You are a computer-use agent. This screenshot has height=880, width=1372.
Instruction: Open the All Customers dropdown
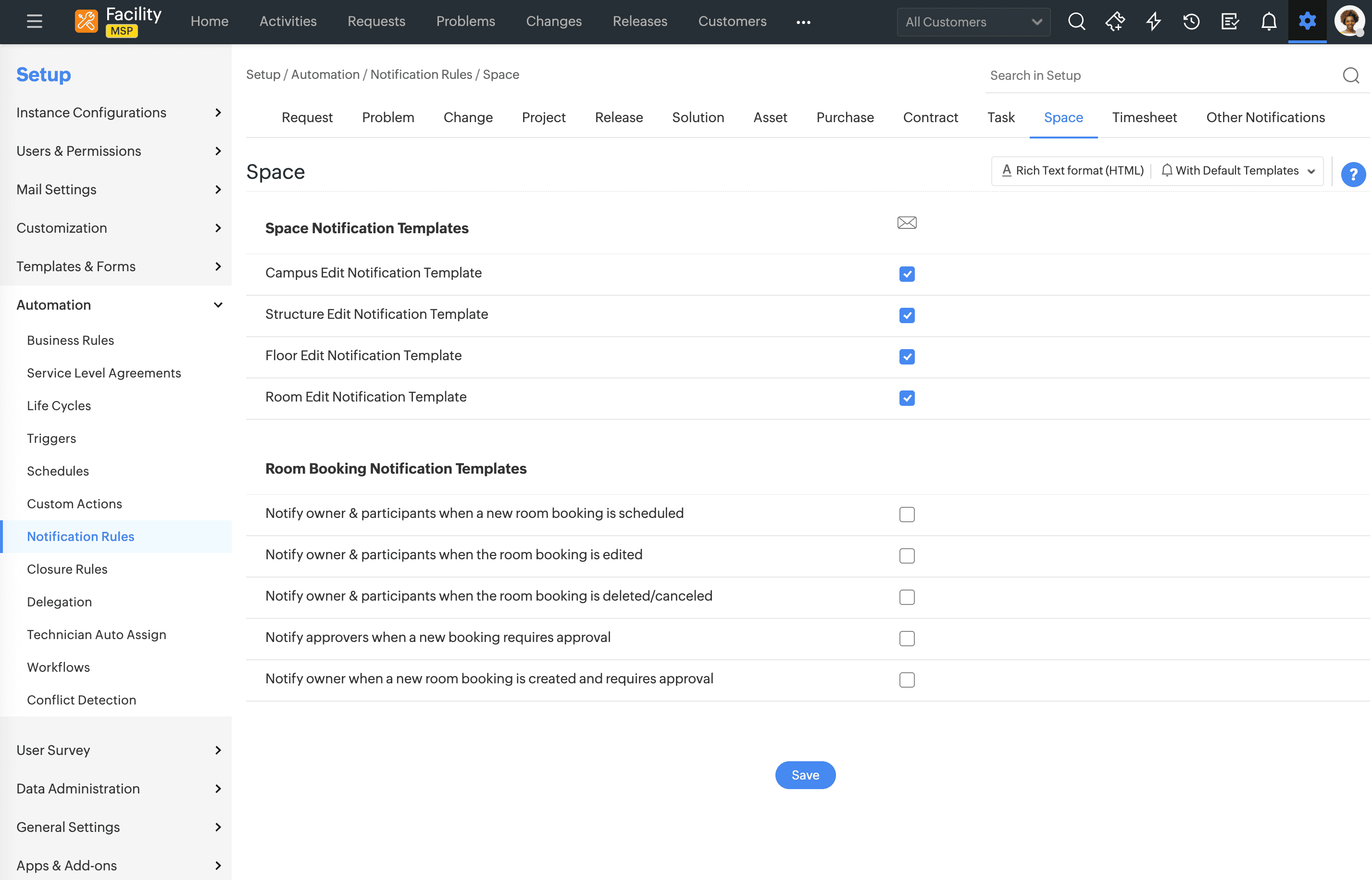point(973,22)
